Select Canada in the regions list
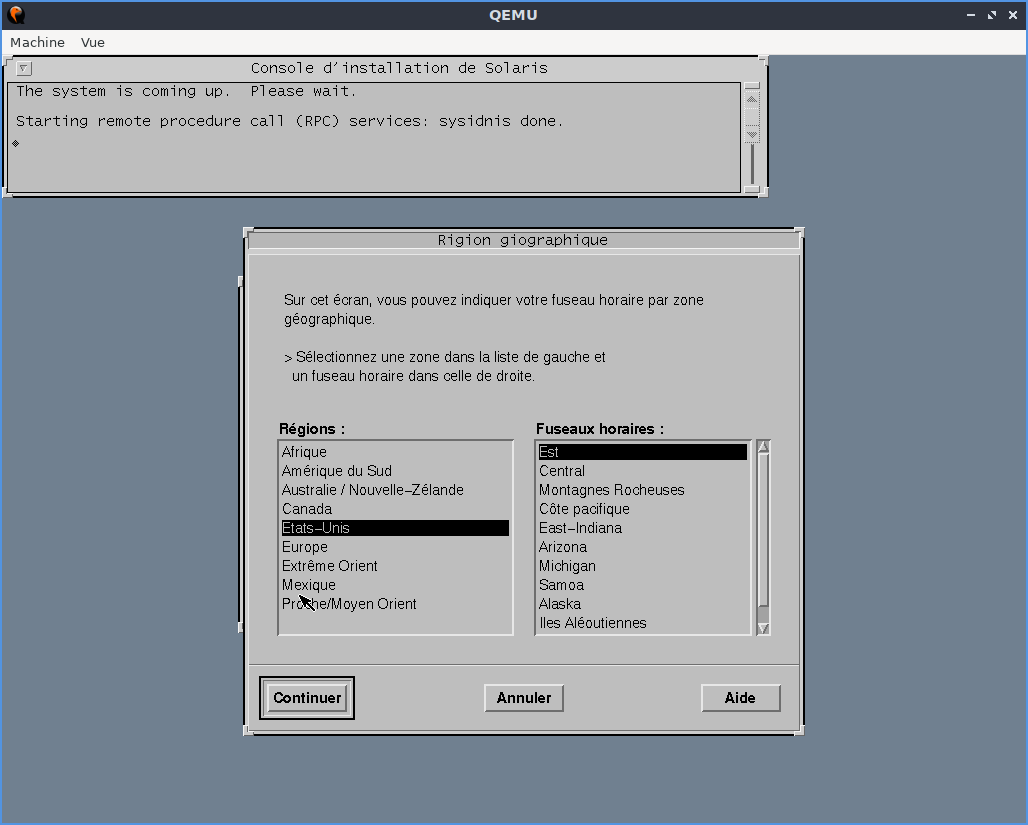Viewport: 1028px width, 825px height. (395, 509)
